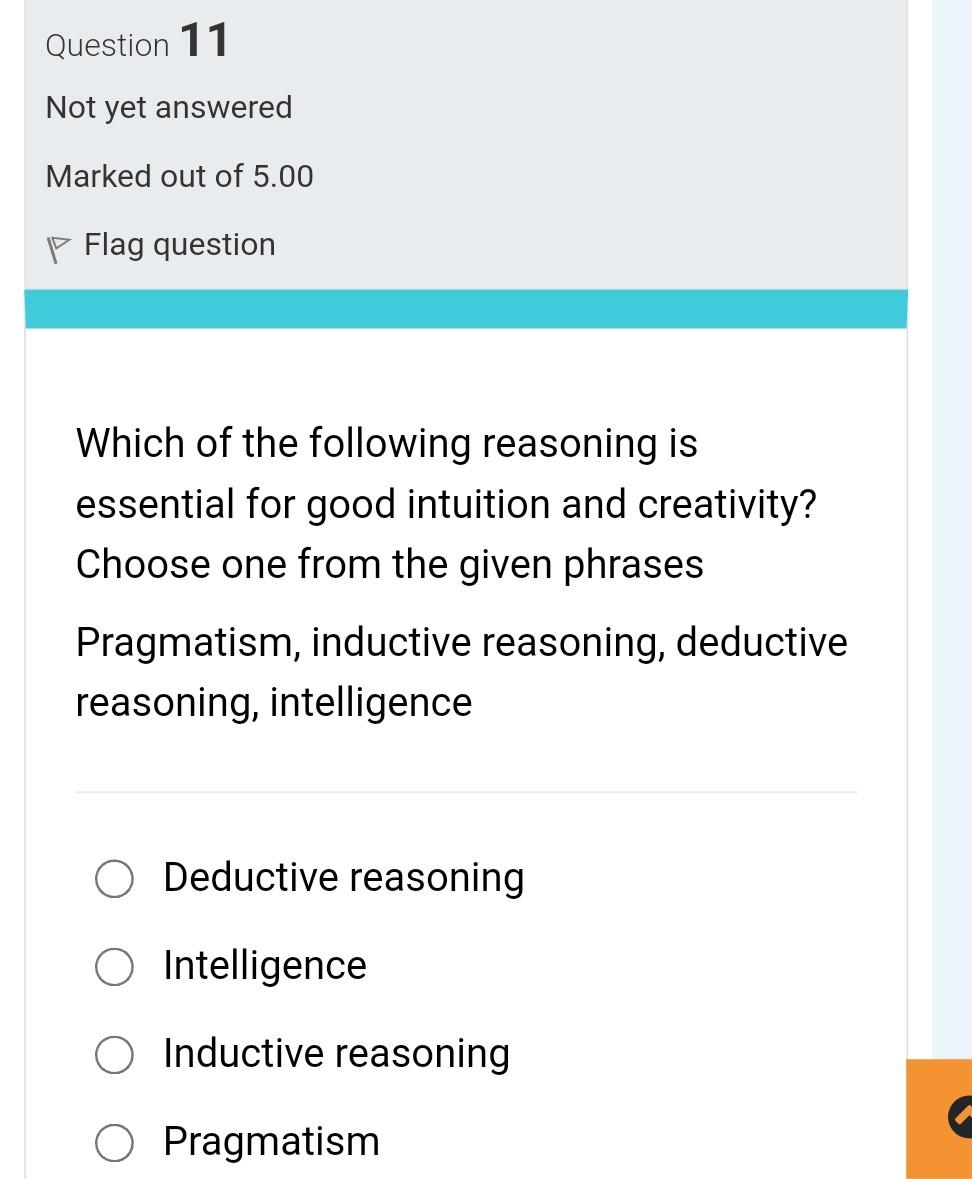This screenshot has width=972, height=1179.
Task: Select the Inductive reasoning radio button
Action: click(x=113, y=1055)
